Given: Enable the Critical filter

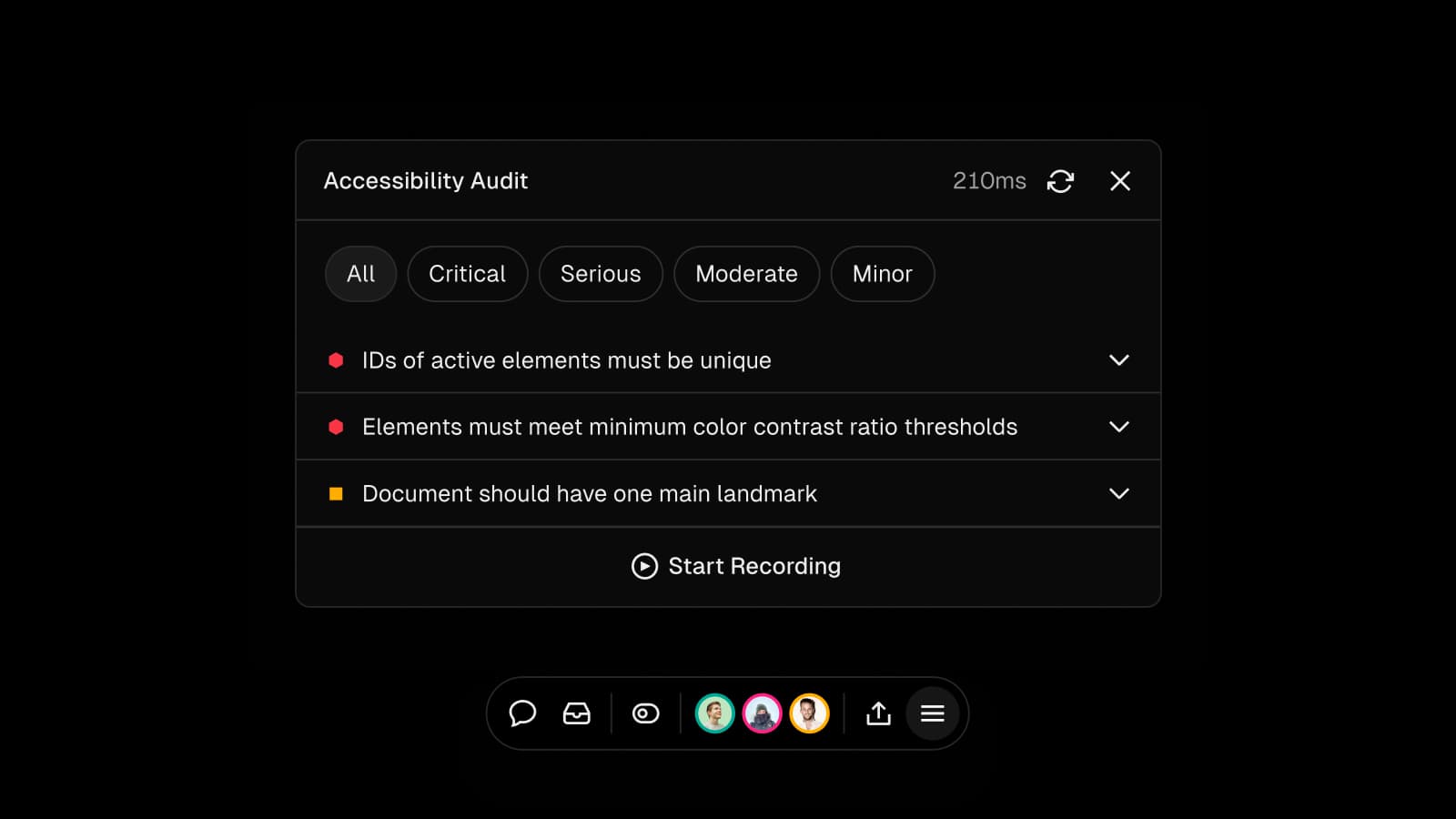Looking at the screenshot, I should pyautogui.click(x=468, y=274).
